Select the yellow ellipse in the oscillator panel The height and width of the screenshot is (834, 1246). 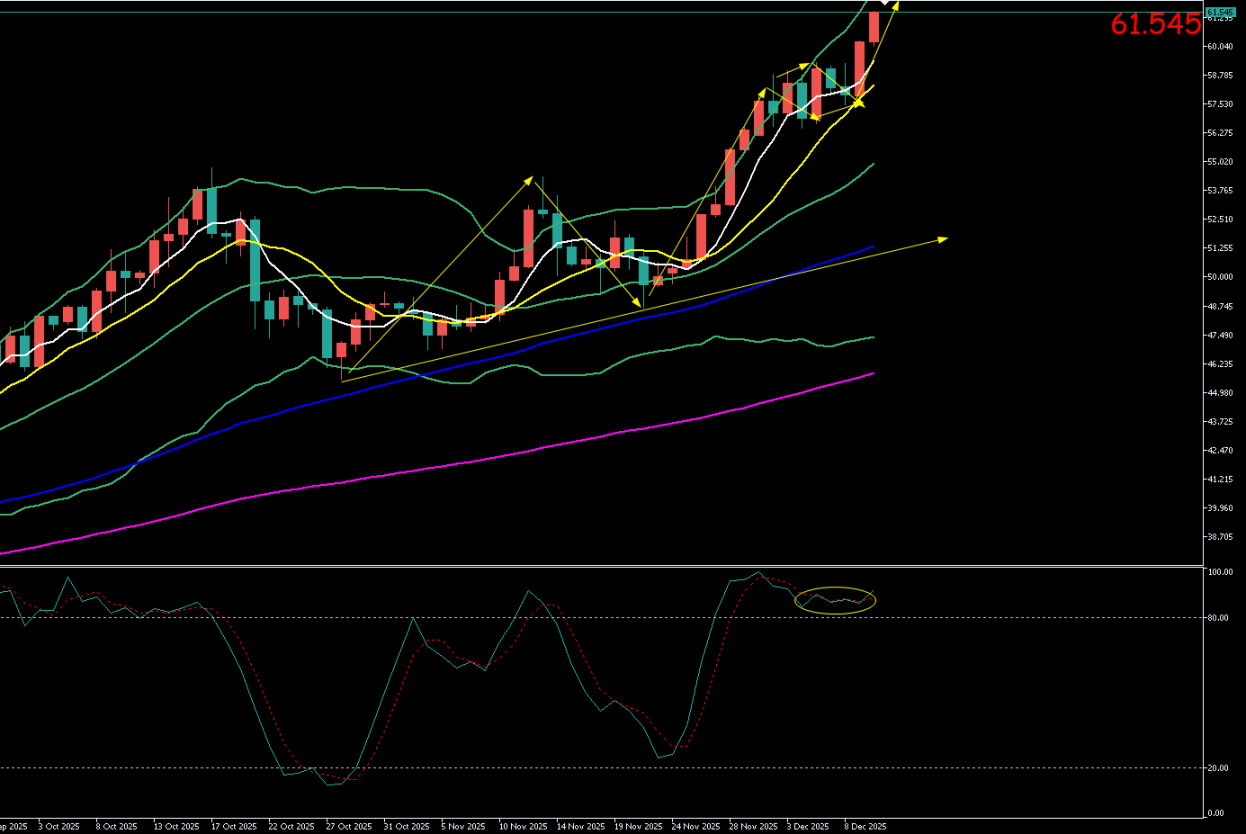(835, 600)
